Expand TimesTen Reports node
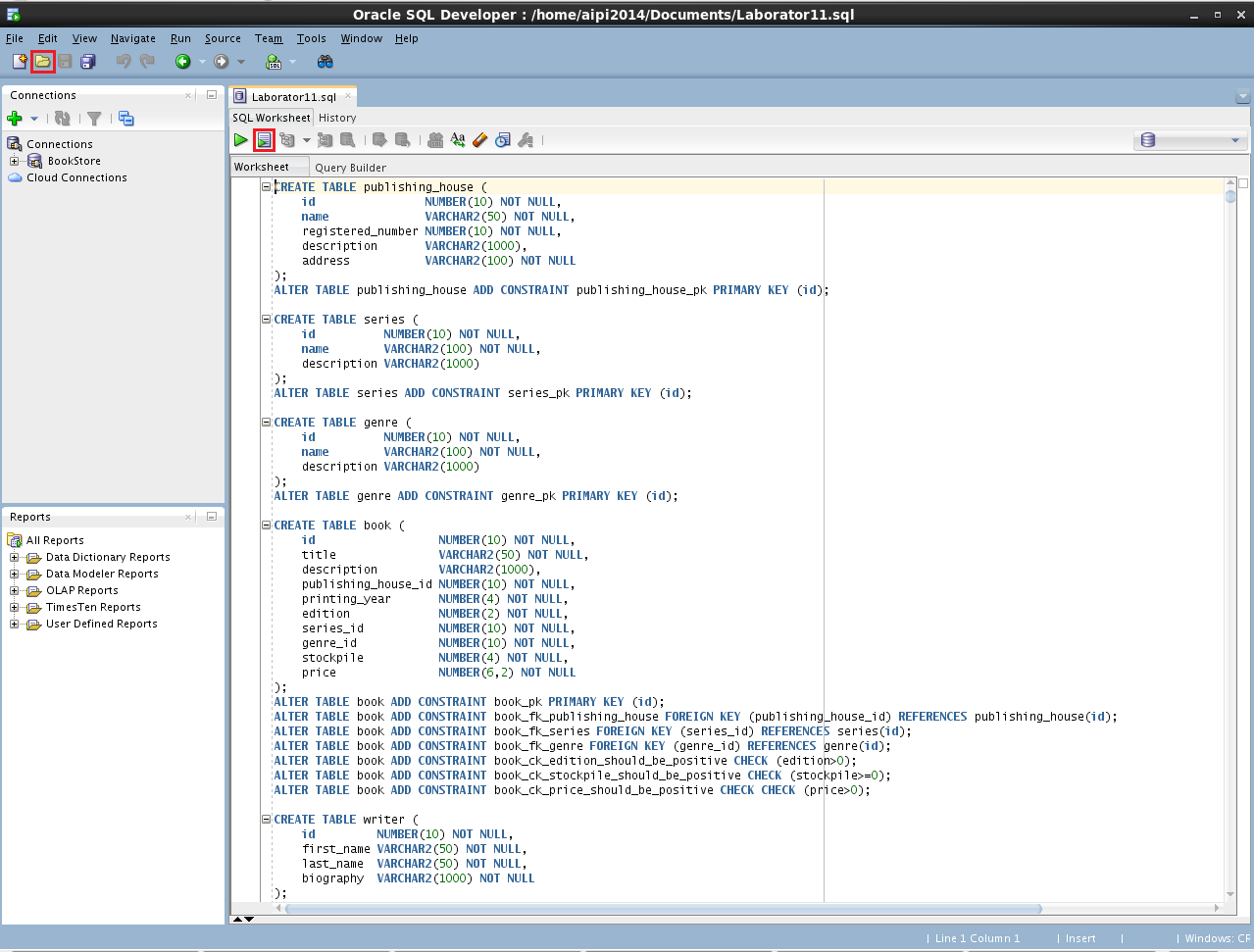The width and height of the screenshot is (1254, 952). (15, 607)
